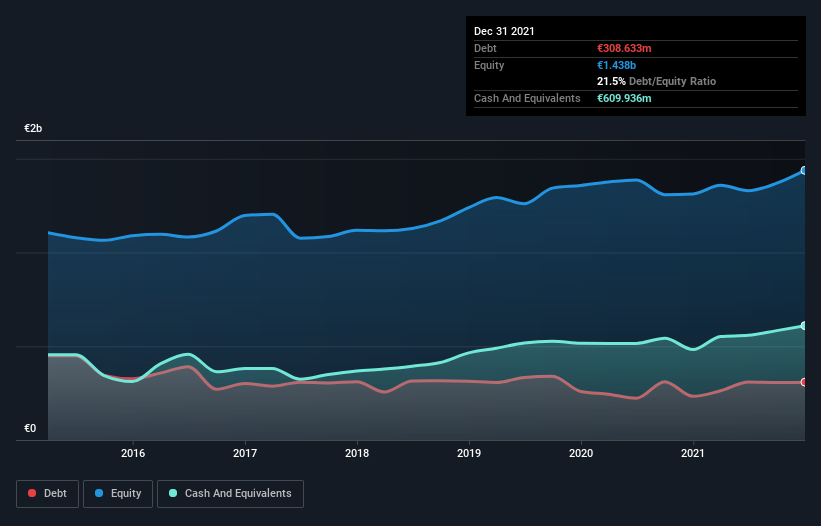This screenshot has width=821, height=526.
Task: Click the Equity label in the tooltip
Action: coord(489,65)
